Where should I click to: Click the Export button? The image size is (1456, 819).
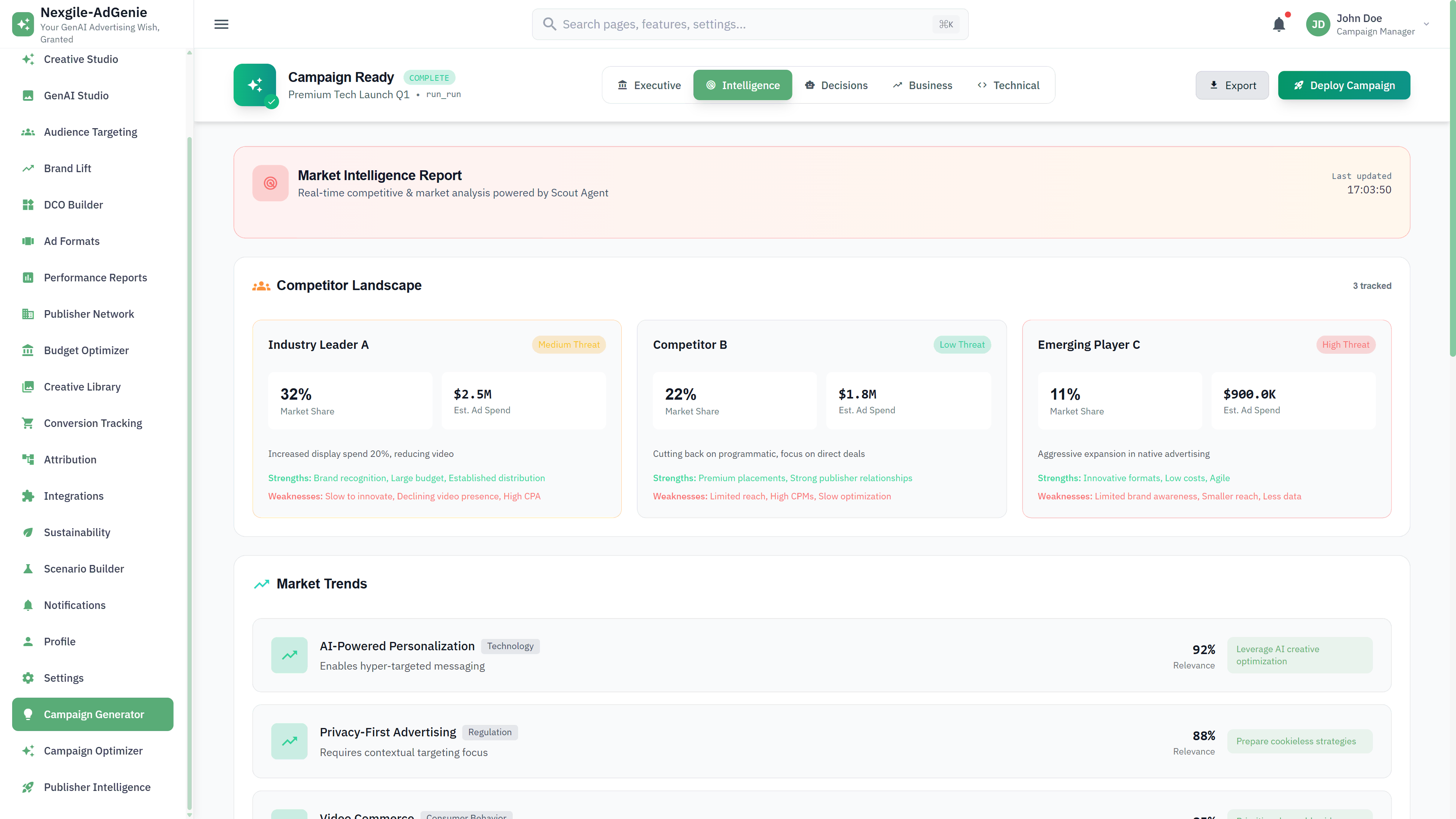click(x=1232, y=85)
